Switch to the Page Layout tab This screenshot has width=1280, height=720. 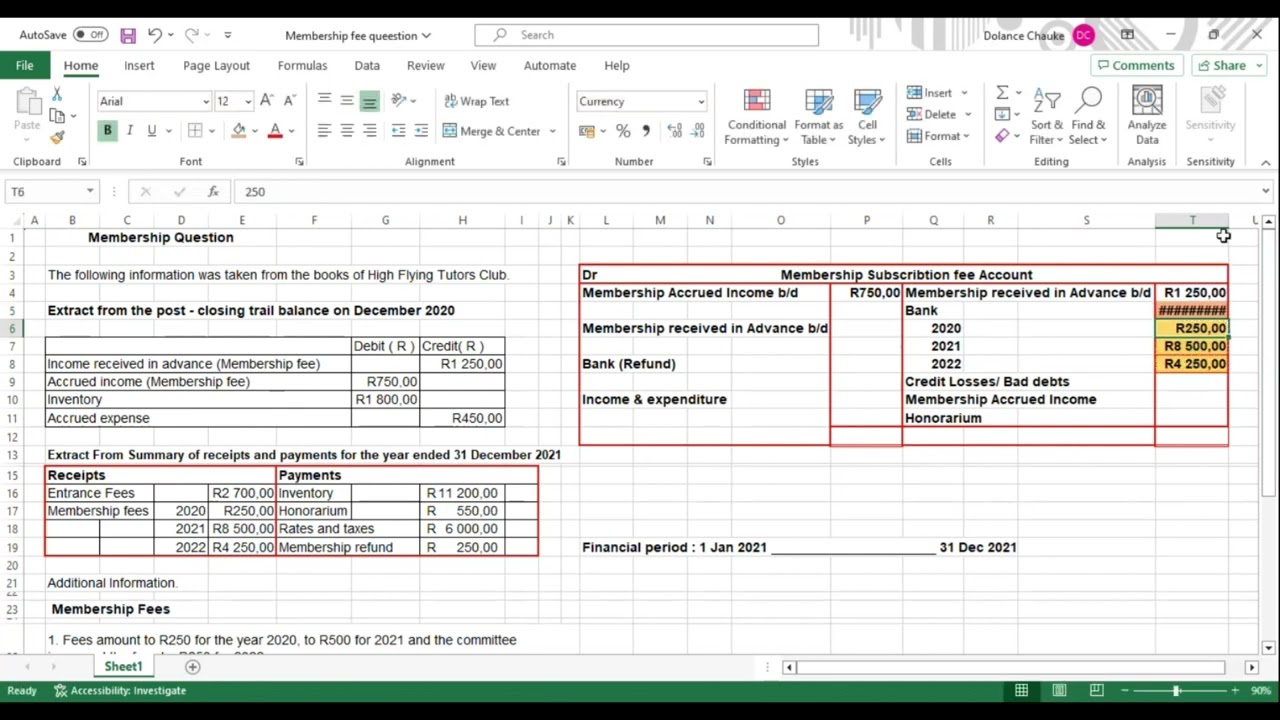(216, 66)
